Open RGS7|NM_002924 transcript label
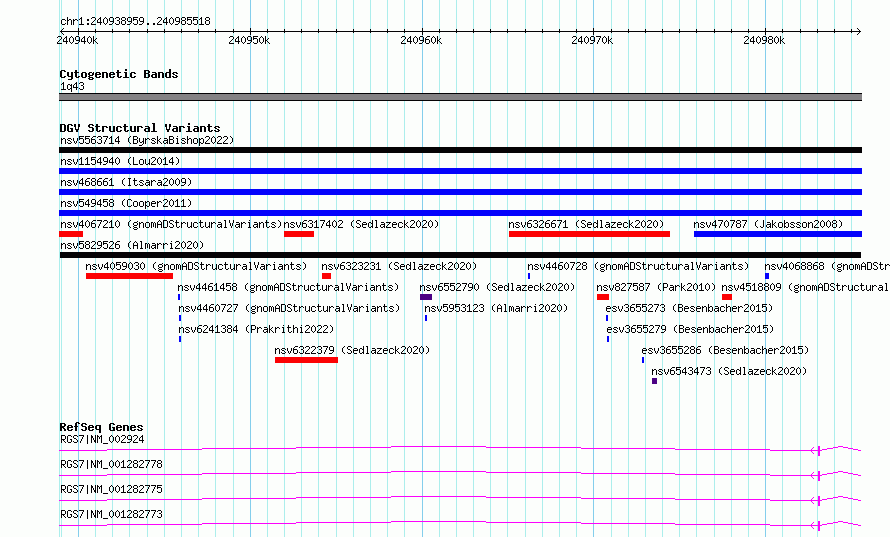This screenshot has width=890, height=537. point(102,439)
